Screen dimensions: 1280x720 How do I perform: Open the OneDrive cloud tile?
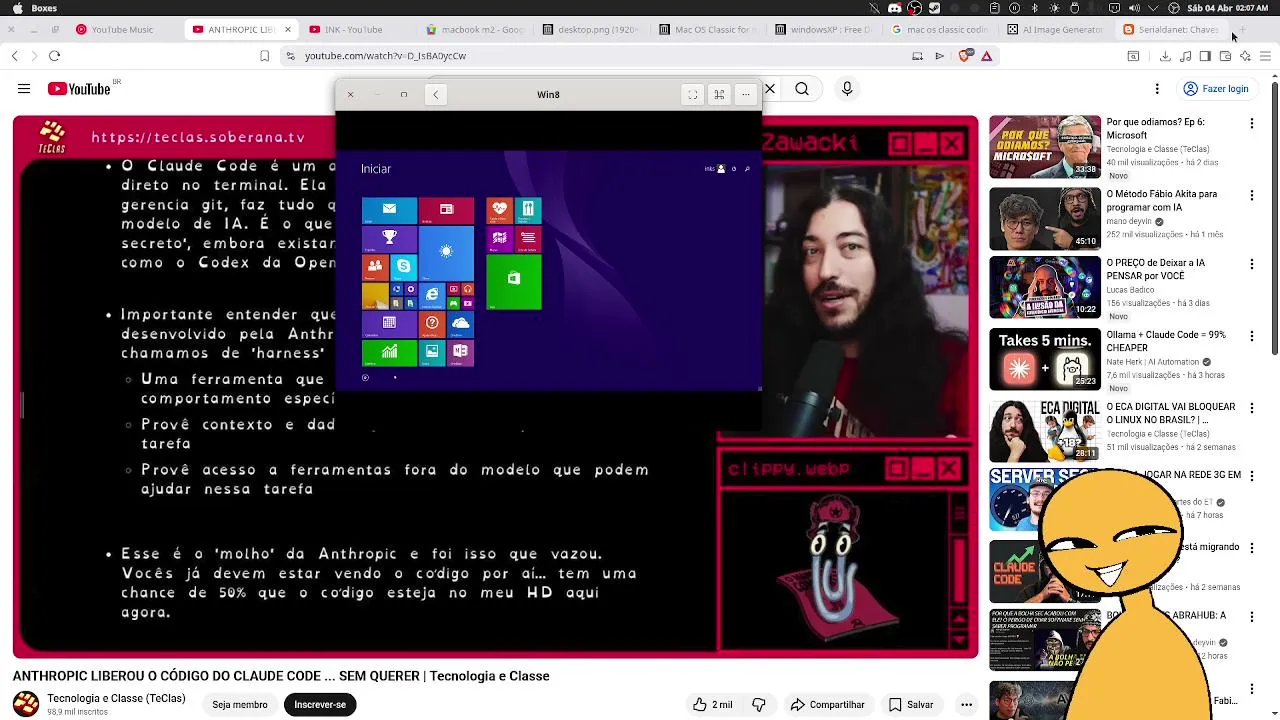[x=460, y=323]
